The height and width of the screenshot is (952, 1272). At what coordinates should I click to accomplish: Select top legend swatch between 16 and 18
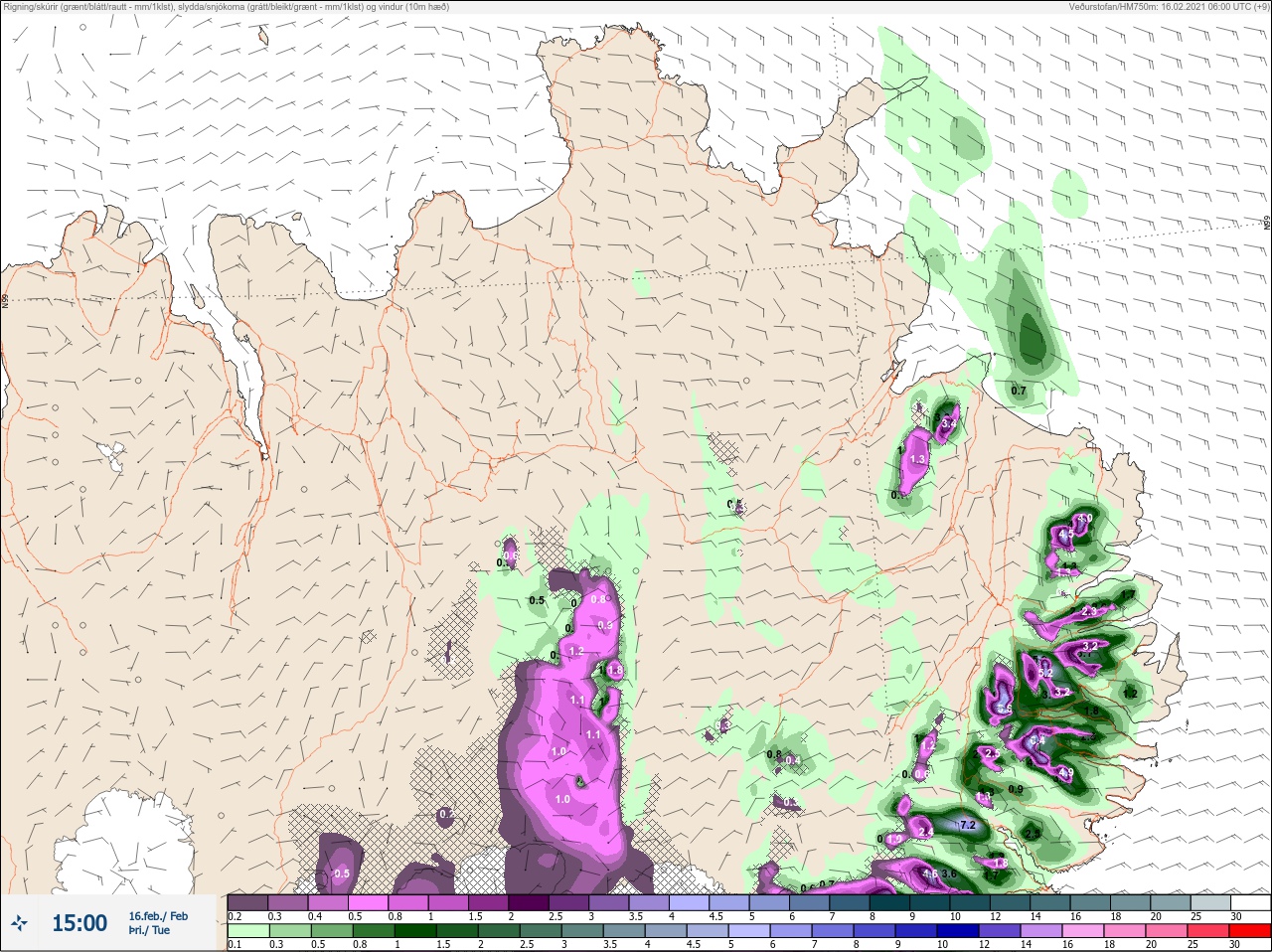[1091, 903]
